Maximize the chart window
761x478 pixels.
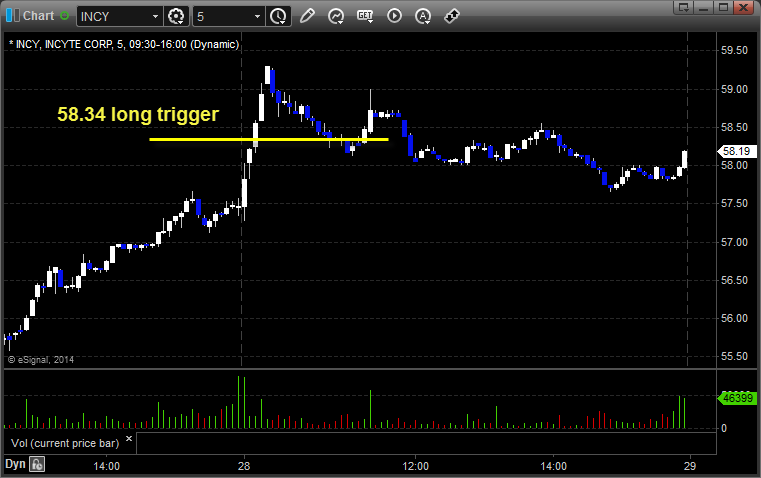pyautogui.click(x=724, y=7)
